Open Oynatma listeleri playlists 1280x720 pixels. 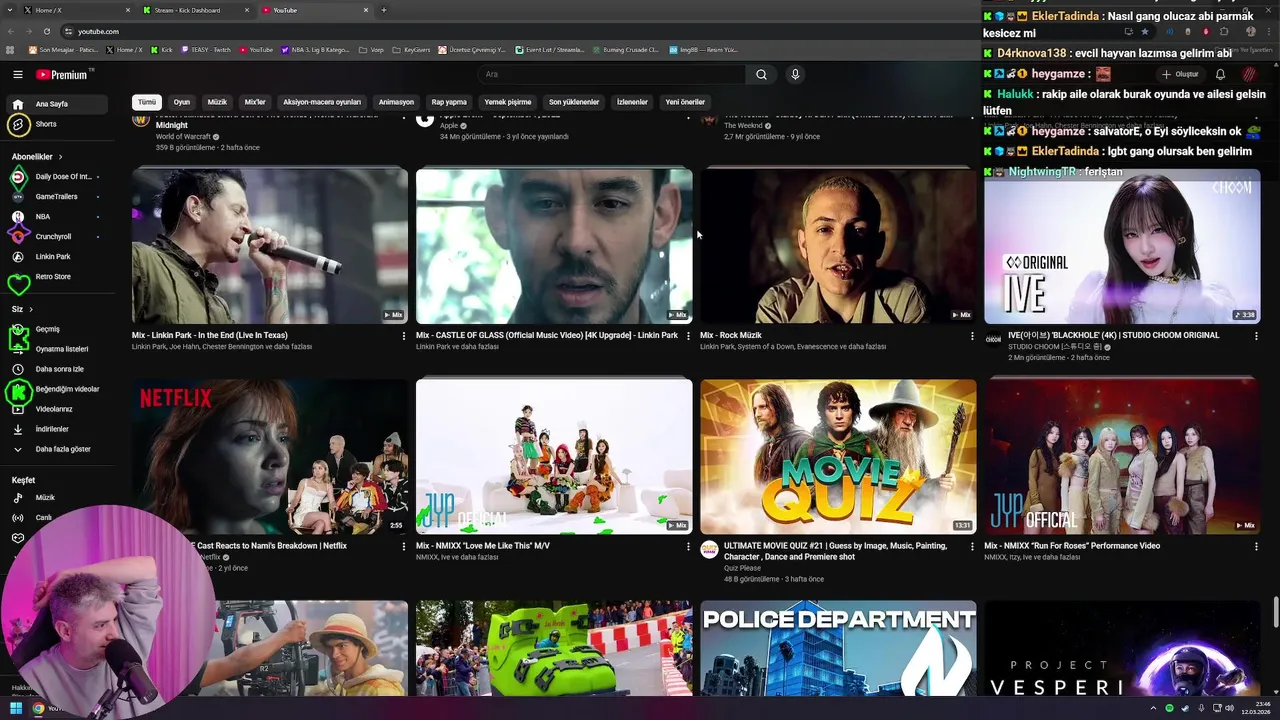click(55, 349)
